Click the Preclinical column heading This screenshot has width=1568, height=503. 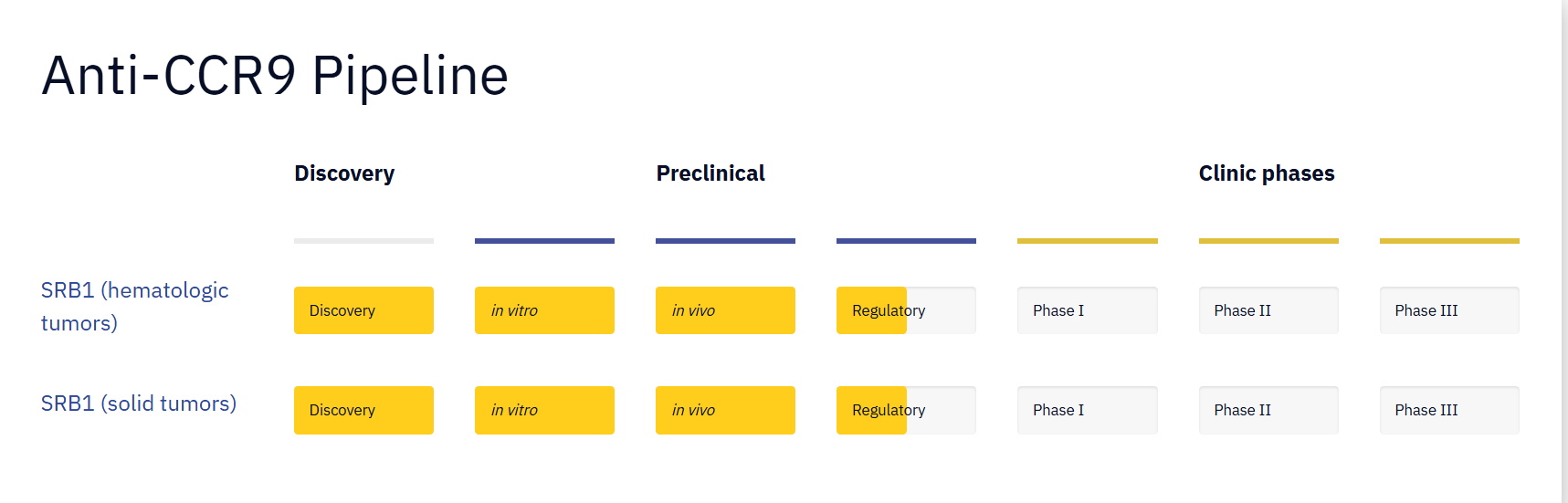(x=710, y=173)
